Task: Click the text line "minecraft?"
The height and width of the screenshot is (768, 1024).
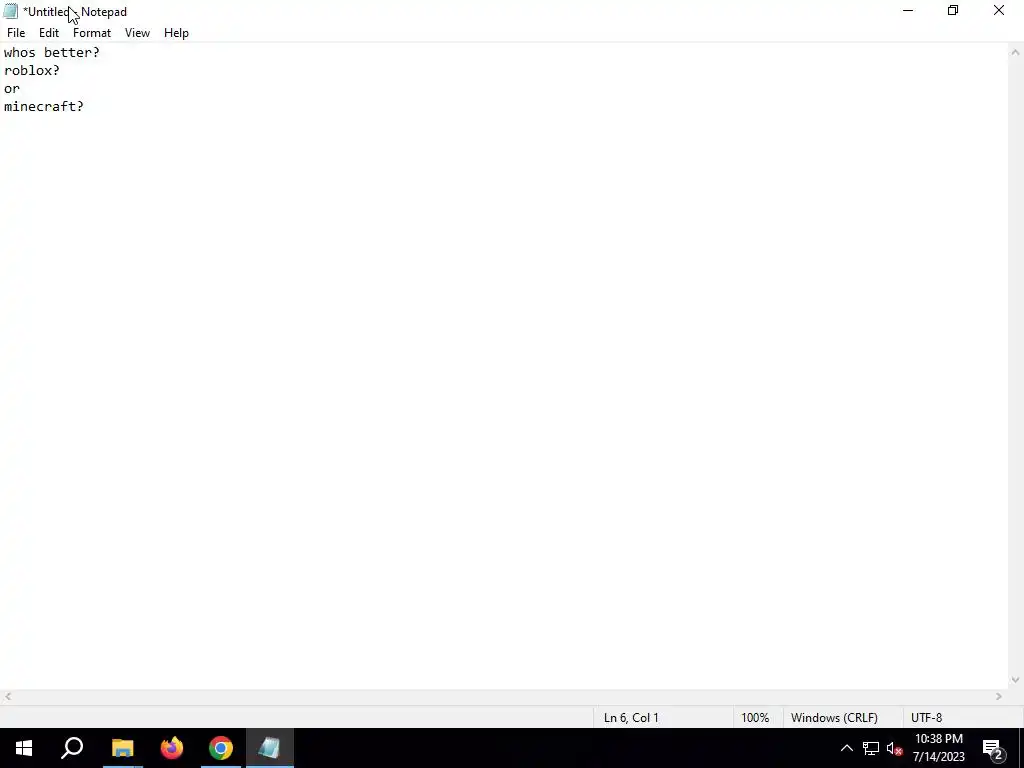Action: pyautogui.click(x=44, y=106)
